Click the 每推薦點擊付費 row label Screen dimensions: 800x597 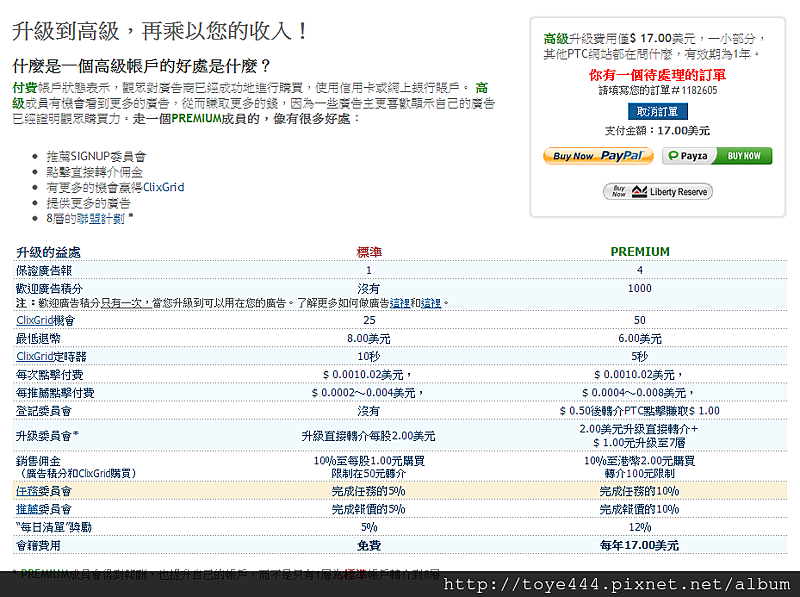(x=55, y=393)
